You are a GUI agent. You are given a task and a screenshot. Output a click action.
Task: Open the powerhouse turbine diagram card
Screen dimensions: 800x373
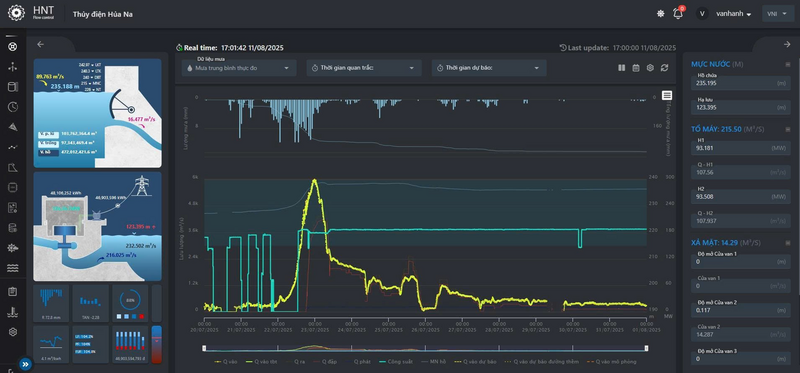(x=97, y=227)
